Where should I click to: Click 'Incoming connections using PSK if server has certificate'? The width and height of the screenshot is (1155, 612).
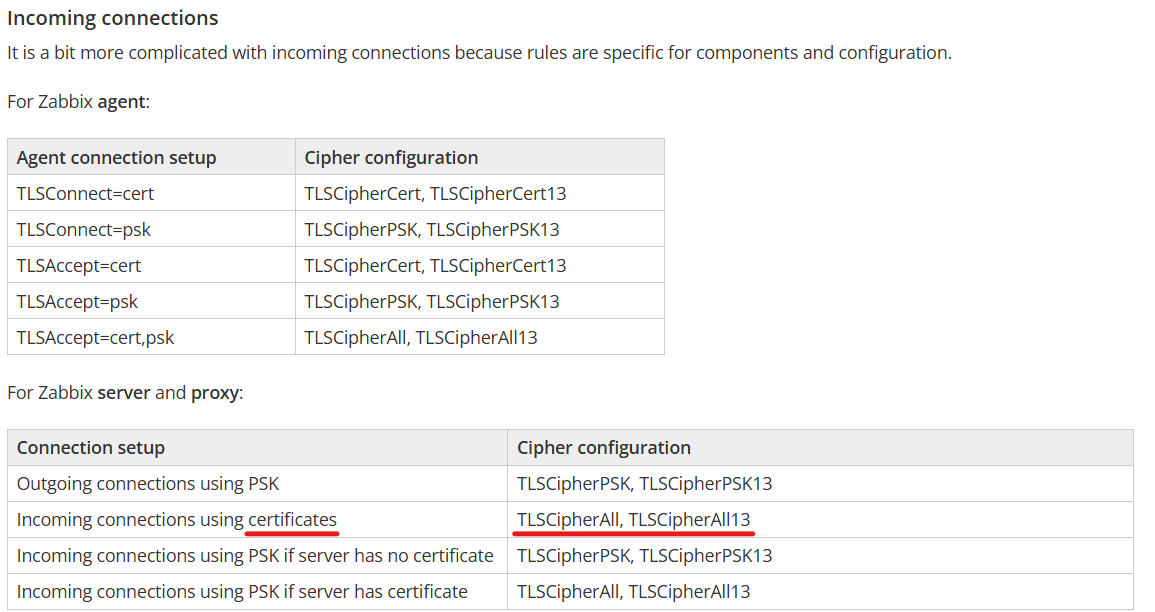coord(242,591)
